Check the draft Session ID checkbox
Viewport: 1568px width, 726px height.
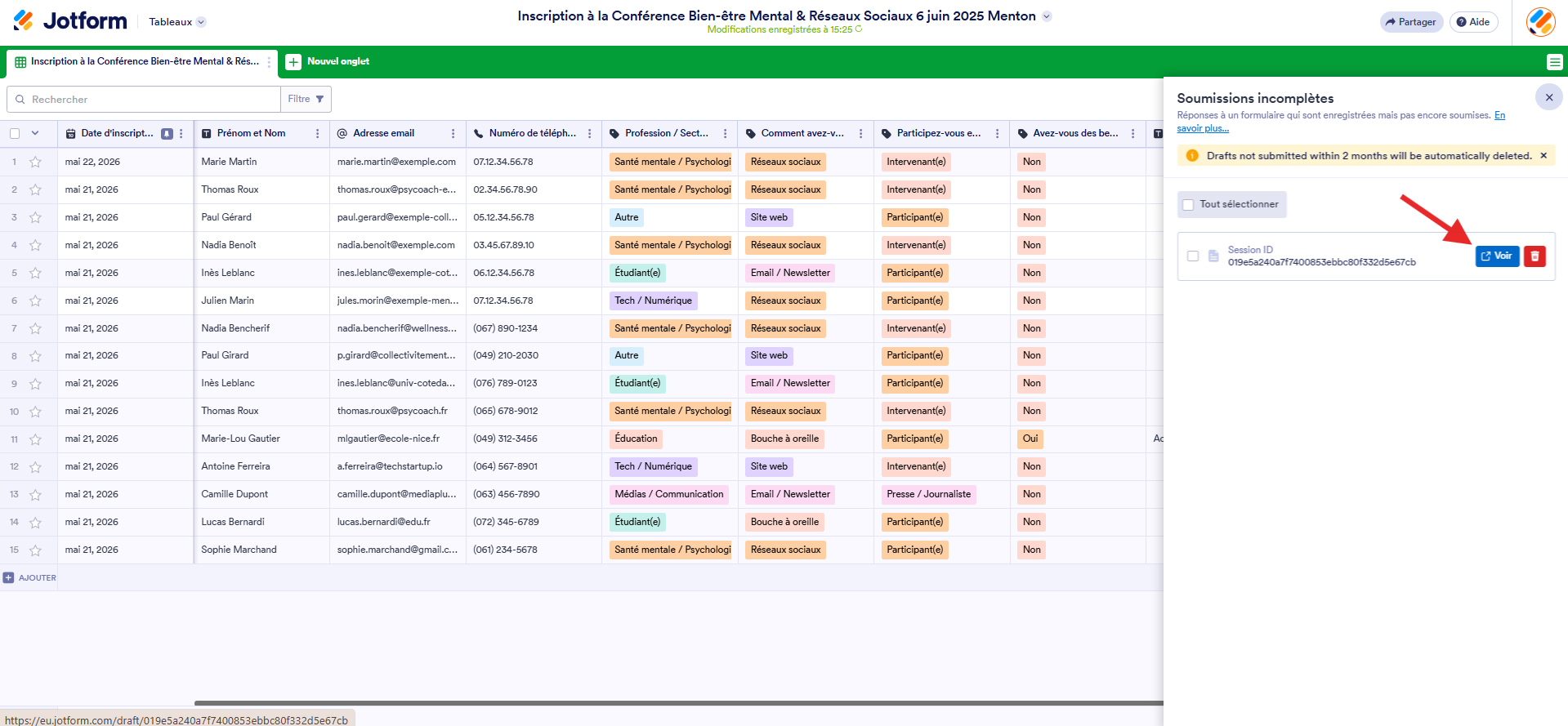pyautogui.click(x=1193, y=256)
